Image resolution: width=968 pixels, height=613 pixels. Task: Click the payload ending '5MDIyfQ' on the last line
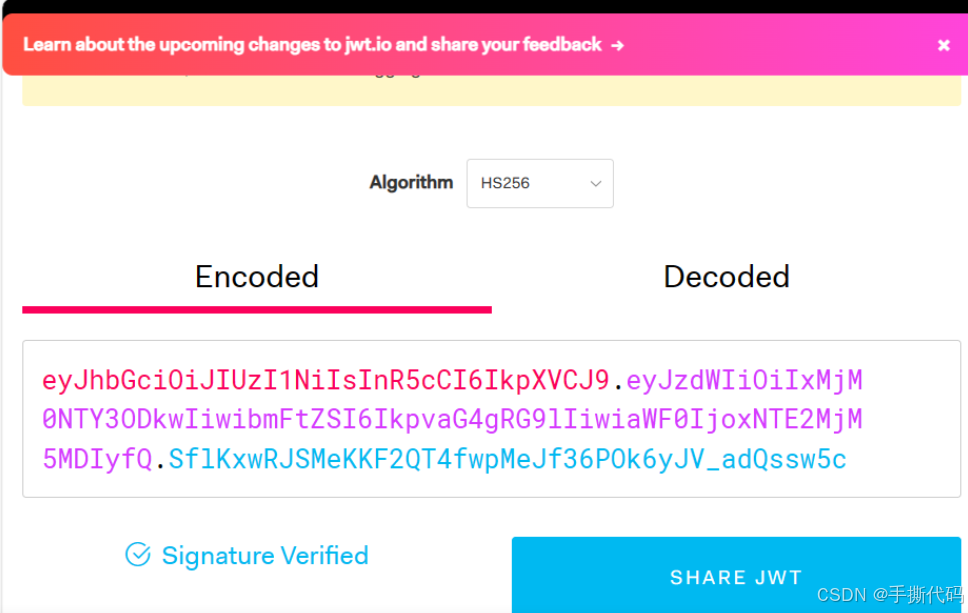pos(97,459)
